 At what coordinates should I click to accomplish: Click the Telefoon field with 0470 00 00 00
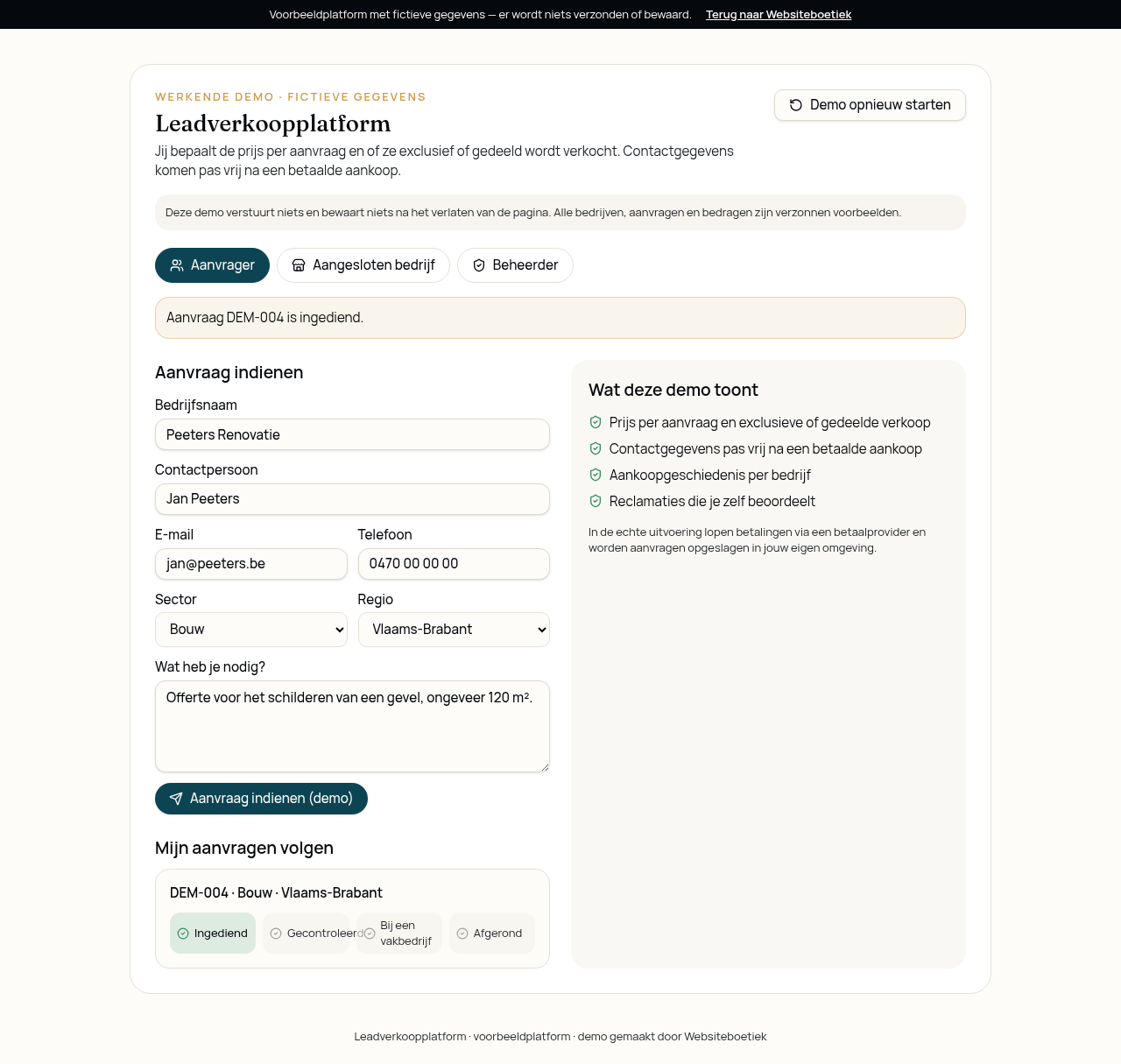click(454, 564)
